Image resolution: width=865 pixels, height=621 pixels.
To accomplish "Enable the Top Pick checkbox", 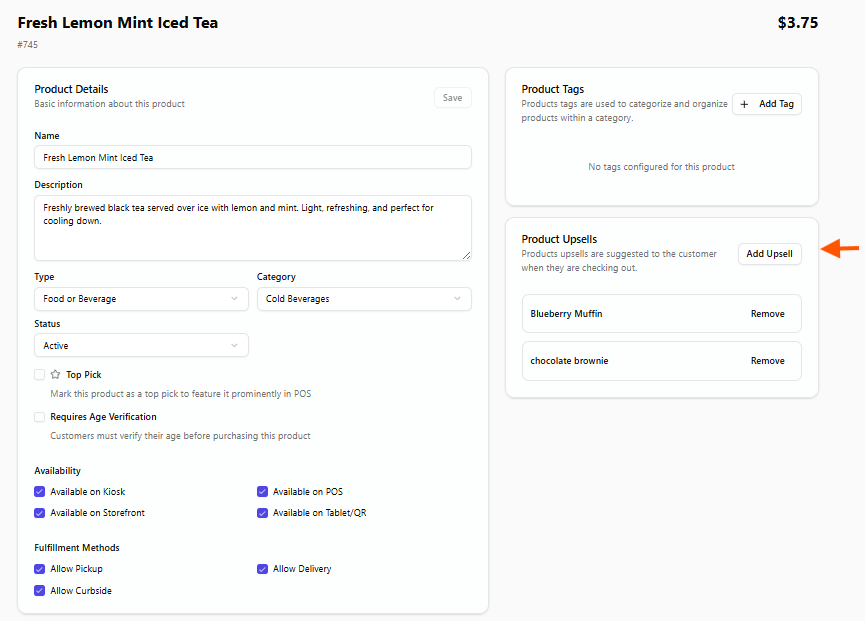I will tap(40, 375).
